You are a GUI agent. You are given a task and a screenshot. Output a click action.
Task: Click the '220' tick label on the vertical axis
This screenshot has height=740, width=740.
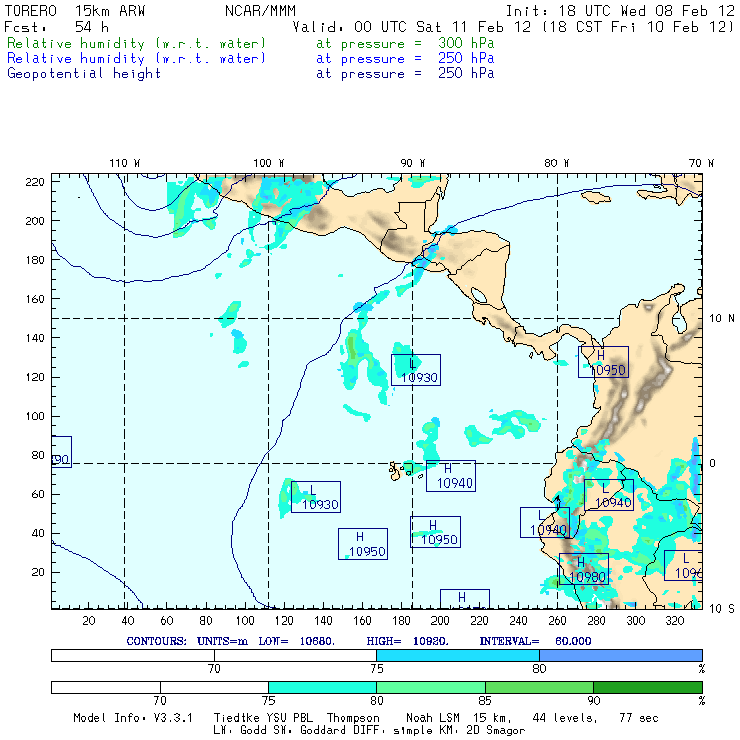35,182
